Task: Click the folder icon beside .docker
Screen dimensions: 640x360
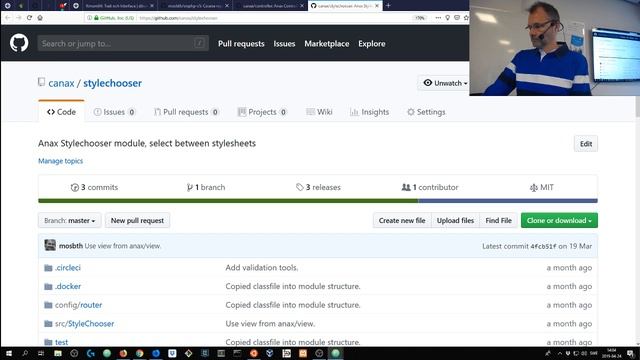Action: click(x=48, y=287)
